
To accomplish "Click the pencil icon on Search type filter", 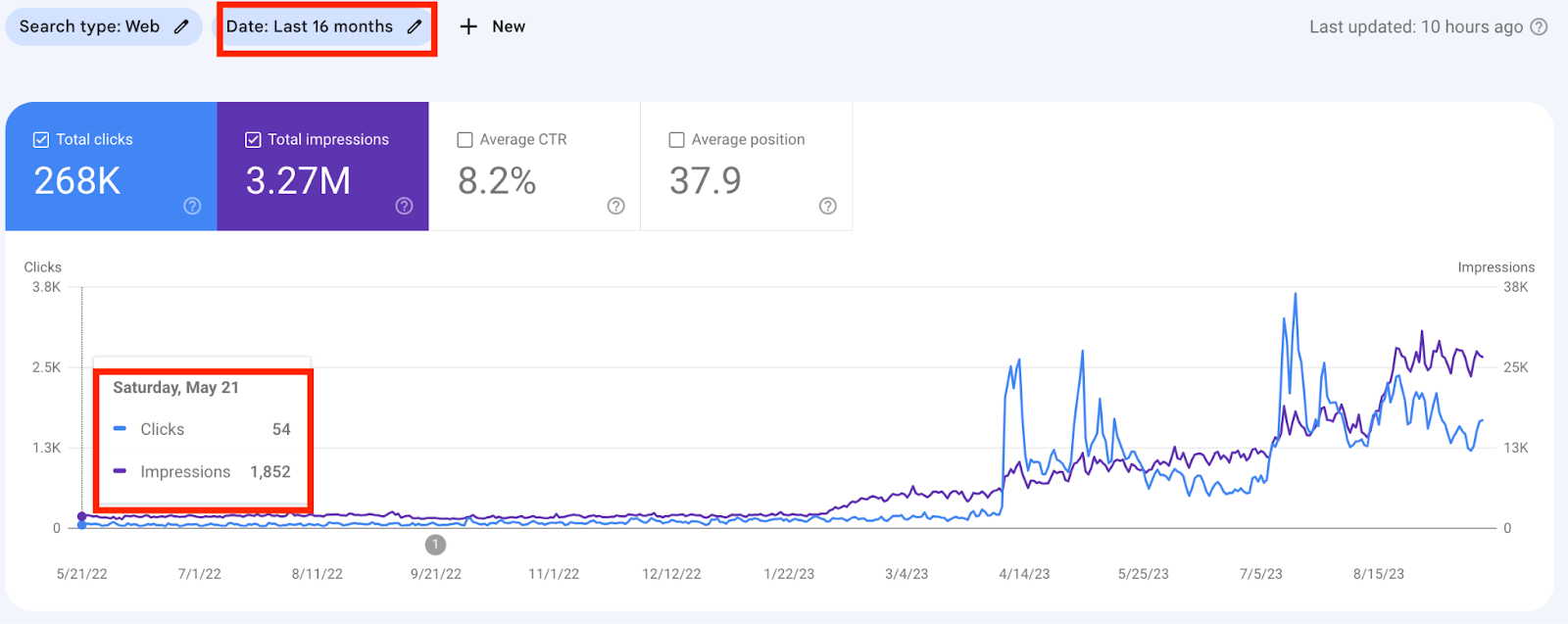I will [x=181, y=26].
